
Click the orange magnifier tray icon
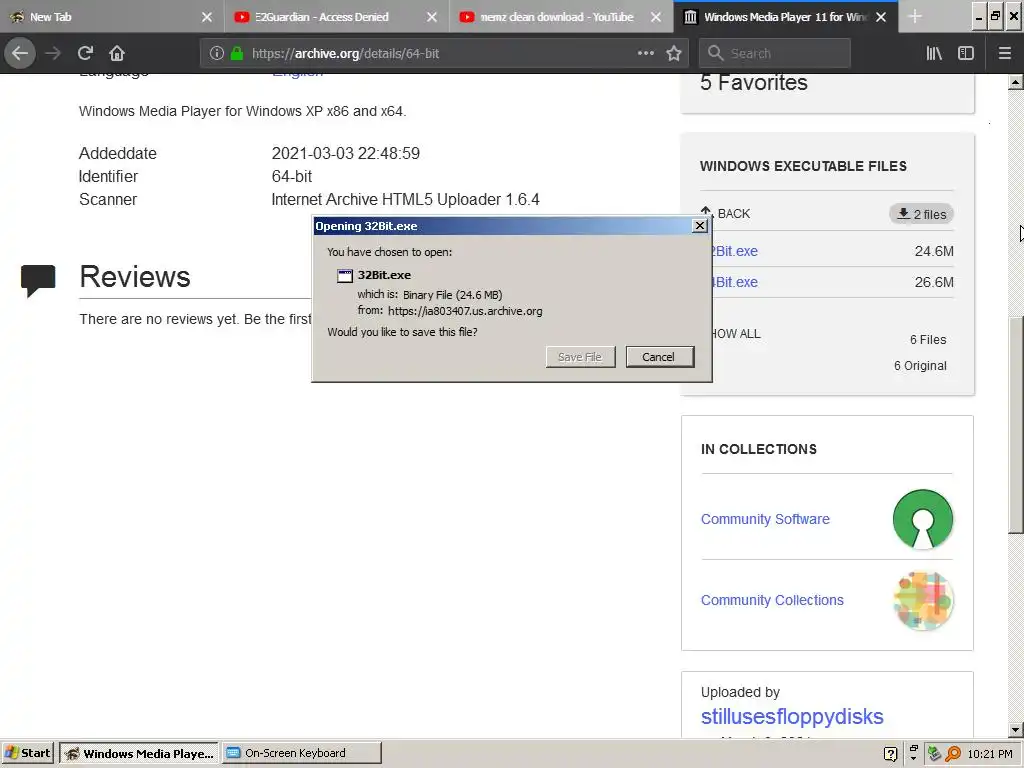[x=953, y=754]
